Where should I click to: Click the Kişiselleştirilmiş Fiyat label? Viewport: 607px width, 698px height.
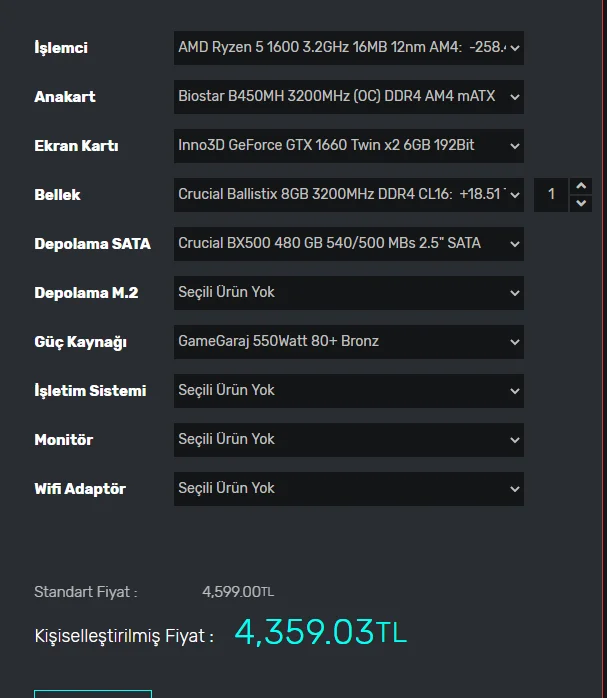click(x=124, y=636)
